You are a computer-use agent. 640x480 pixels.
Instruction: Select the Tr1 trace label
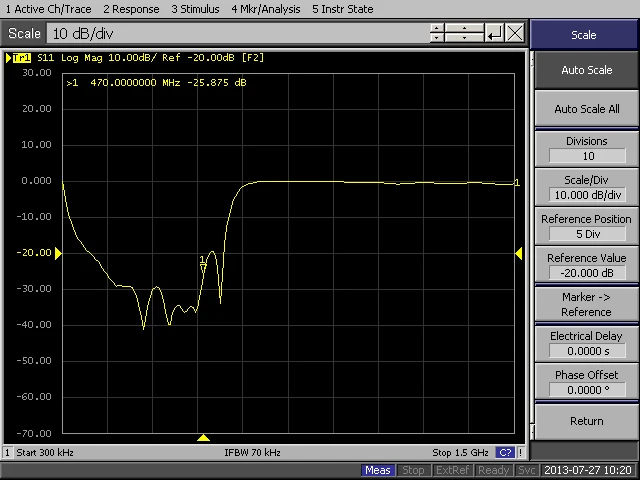[21, 58]
